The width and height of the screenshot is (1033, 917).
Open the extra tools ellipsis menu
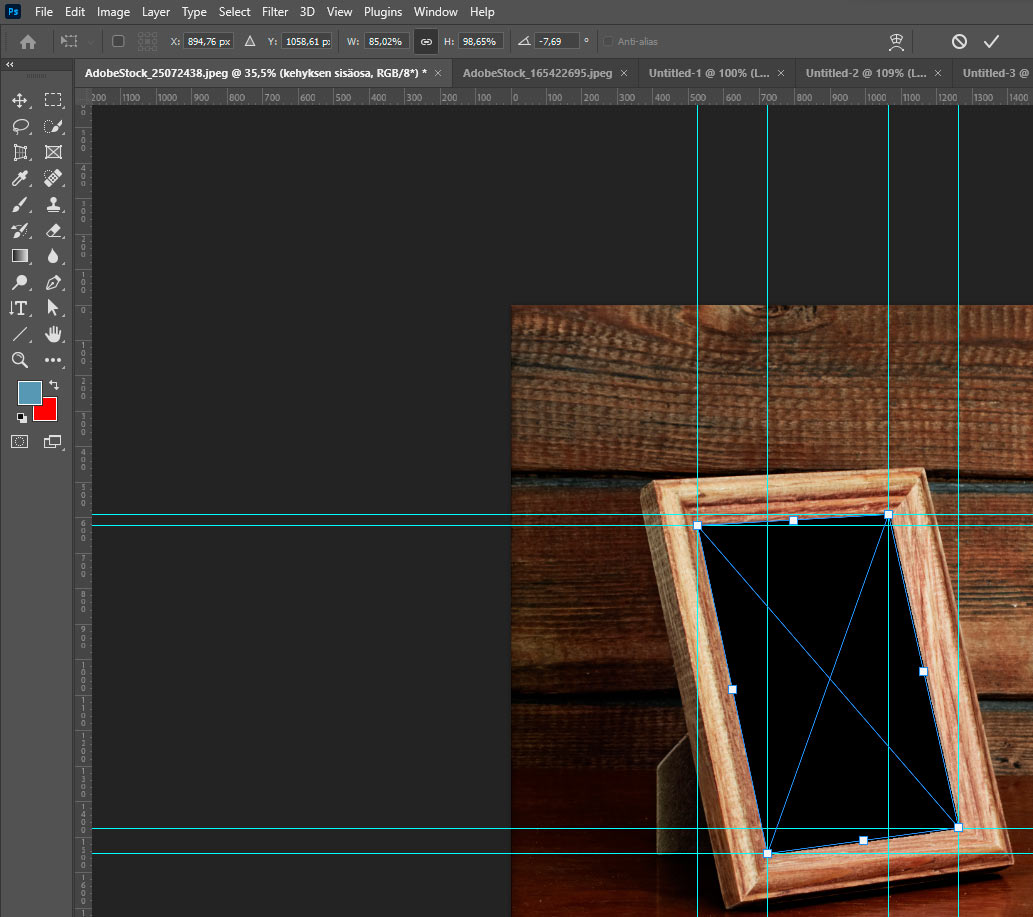(x=53, y=360)
